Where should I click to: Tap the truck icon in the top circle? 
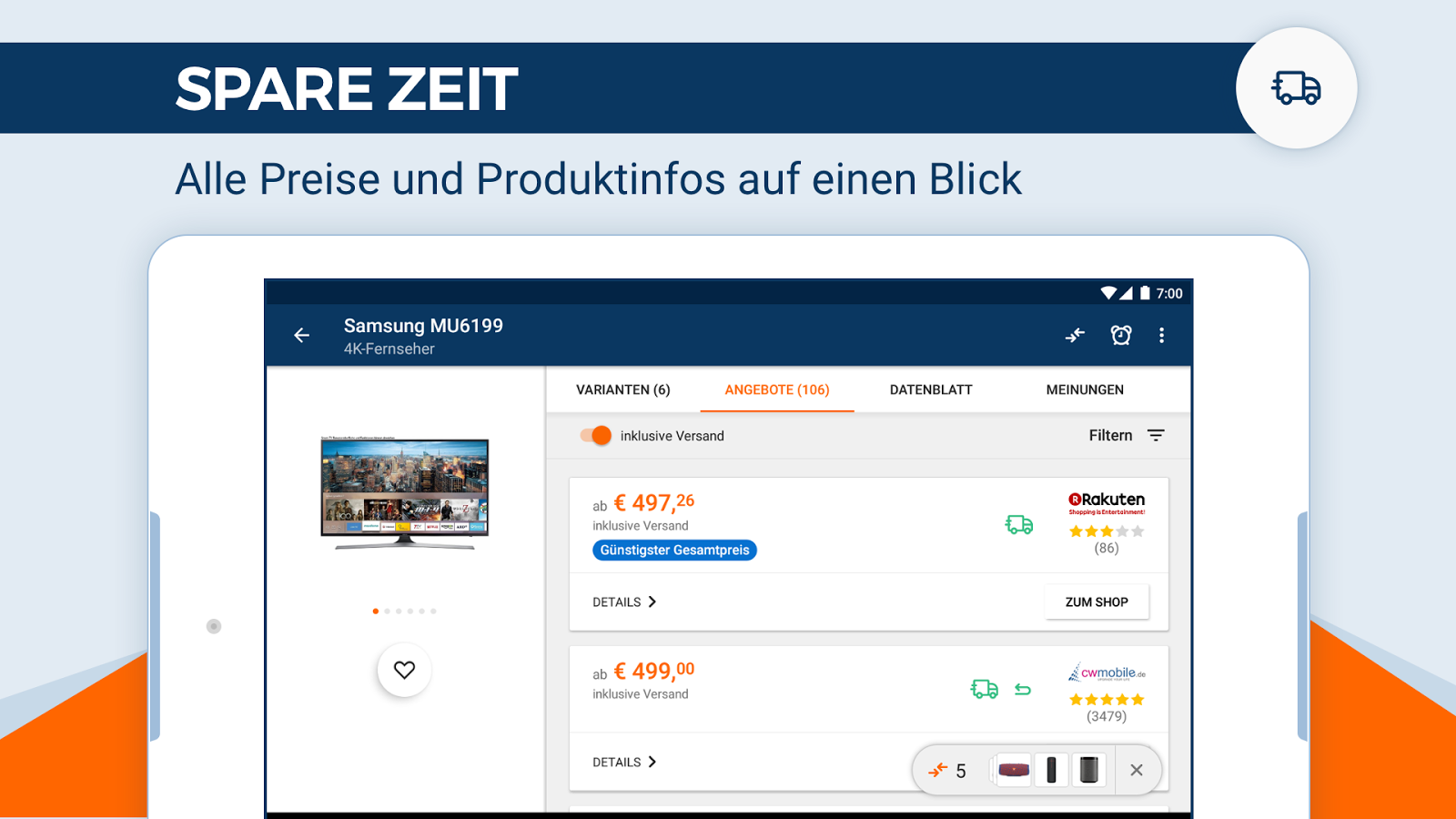point(1296,88)
